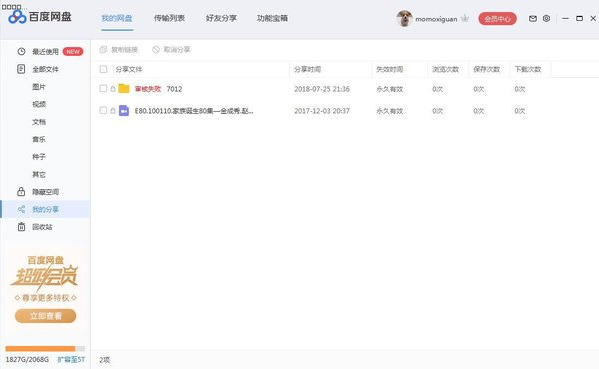Click the E80.100110 file name
599x369 pixels.
[x=194, y=111]
